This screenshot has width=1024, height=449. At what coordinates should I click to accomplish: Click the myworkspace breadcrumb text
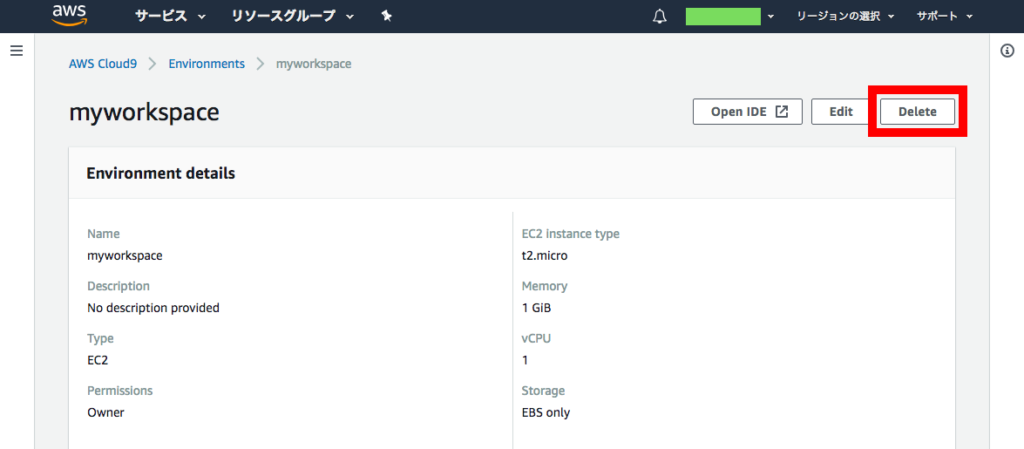tap(313, 64)
